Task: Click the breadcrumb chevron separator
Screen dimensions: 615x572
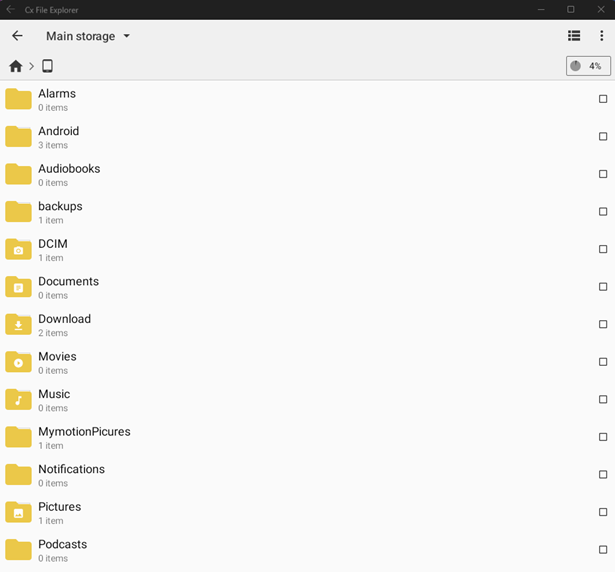Action: (x=31, y=66)
